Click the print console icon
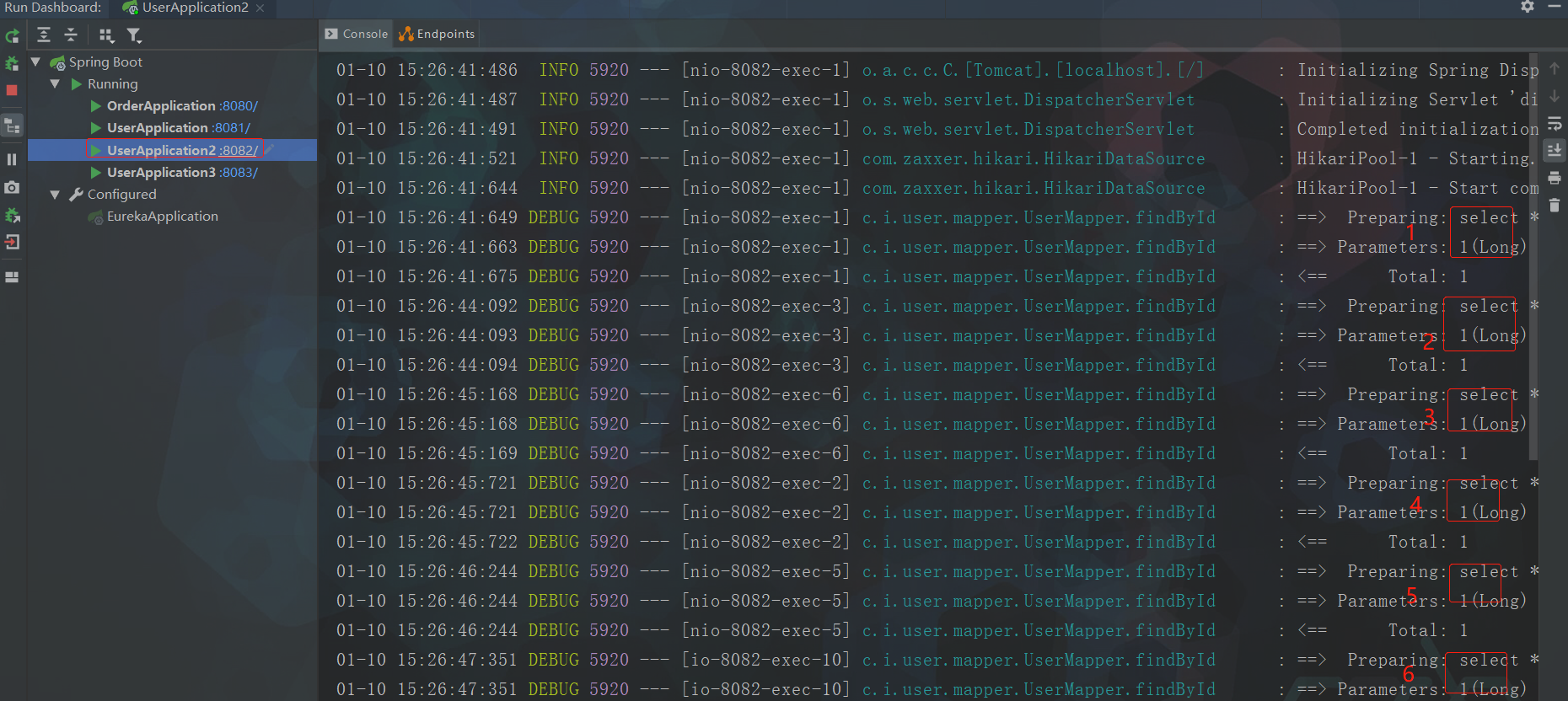The width and height of the screenshot is (1568, 701). pos(1555,178)
